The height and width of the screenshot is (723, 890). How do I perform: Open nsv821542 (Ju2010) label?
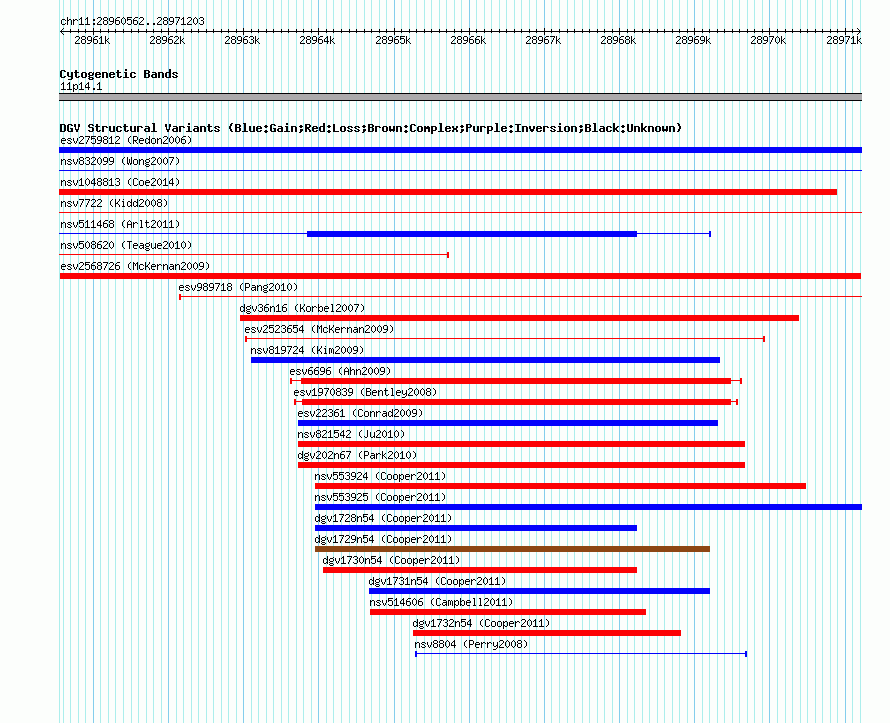[x=351, y=434]
